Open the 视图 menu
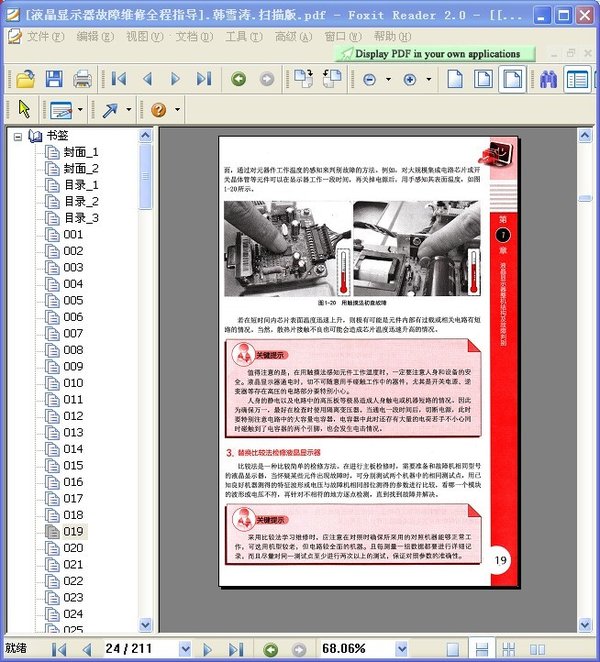This screenshot has width=600, height=662. [x=144, y=37]
